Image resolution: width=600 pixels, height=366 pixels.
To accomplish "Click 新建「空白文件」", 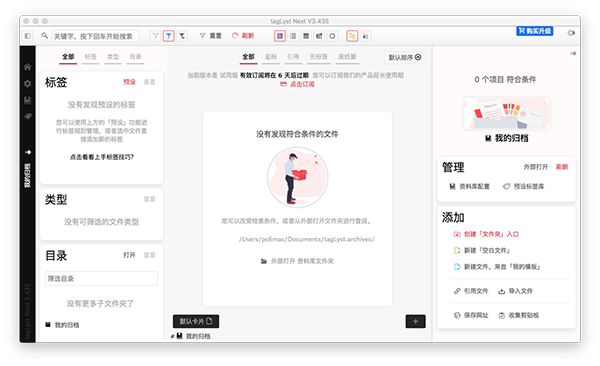I will (482, 250).
